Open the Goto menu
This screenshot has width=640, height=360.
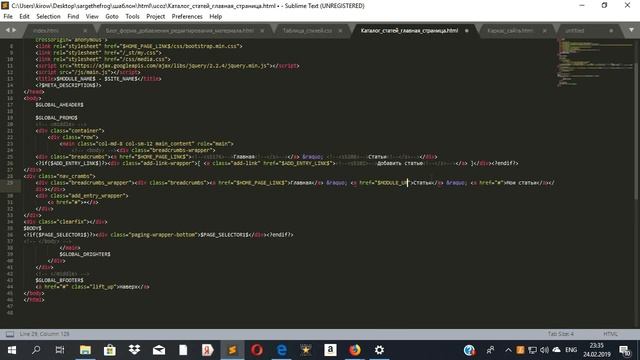coord(111,16)
